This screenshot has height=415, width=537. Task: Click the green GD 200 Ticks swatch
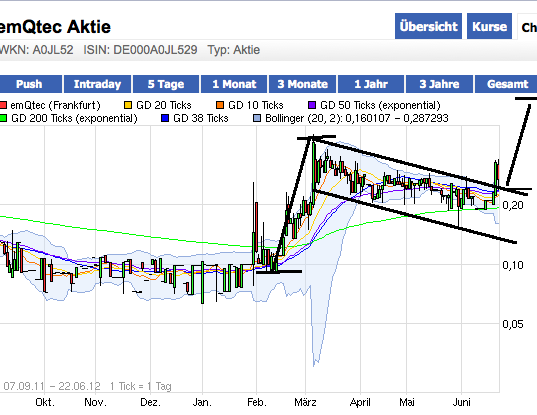point(3,118)
